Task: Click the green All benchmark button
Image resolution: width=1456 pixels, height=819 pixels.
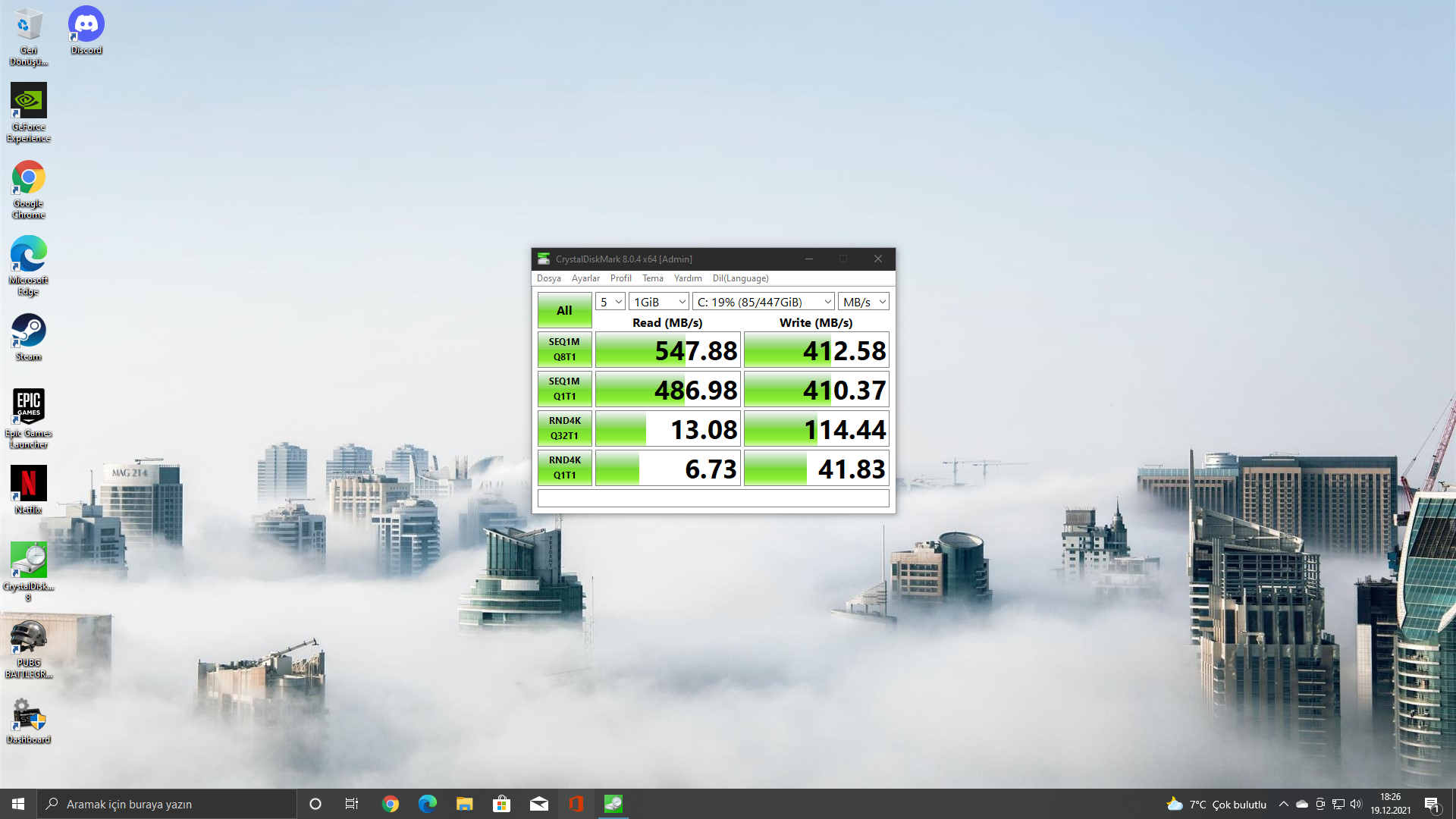Action: tap(564, 310)
